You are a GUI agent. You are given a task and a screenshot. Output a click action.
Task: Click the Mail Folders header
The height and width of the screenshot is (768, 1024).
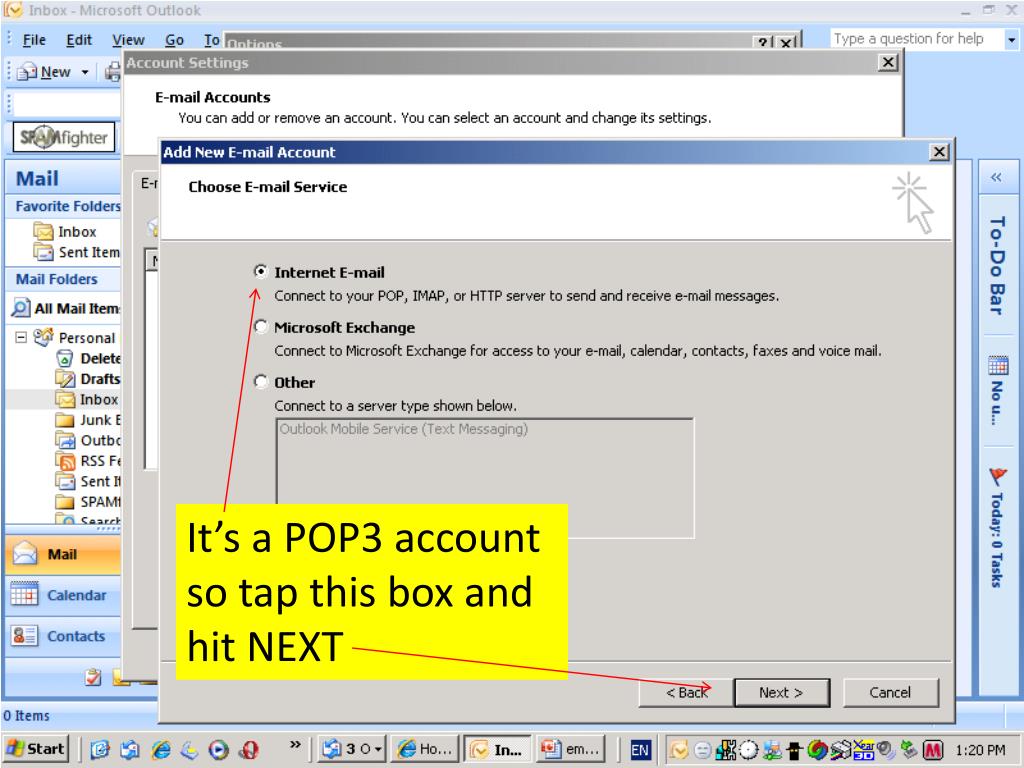(x=63, y=280)
